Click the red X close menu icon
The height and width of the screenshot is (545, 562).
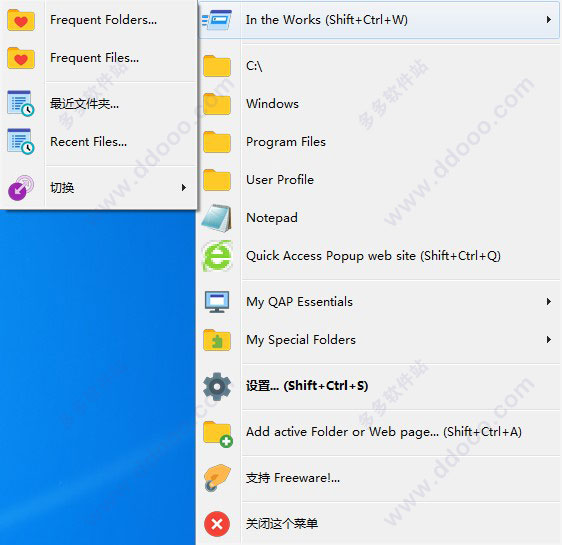click(x=217, y=524)
